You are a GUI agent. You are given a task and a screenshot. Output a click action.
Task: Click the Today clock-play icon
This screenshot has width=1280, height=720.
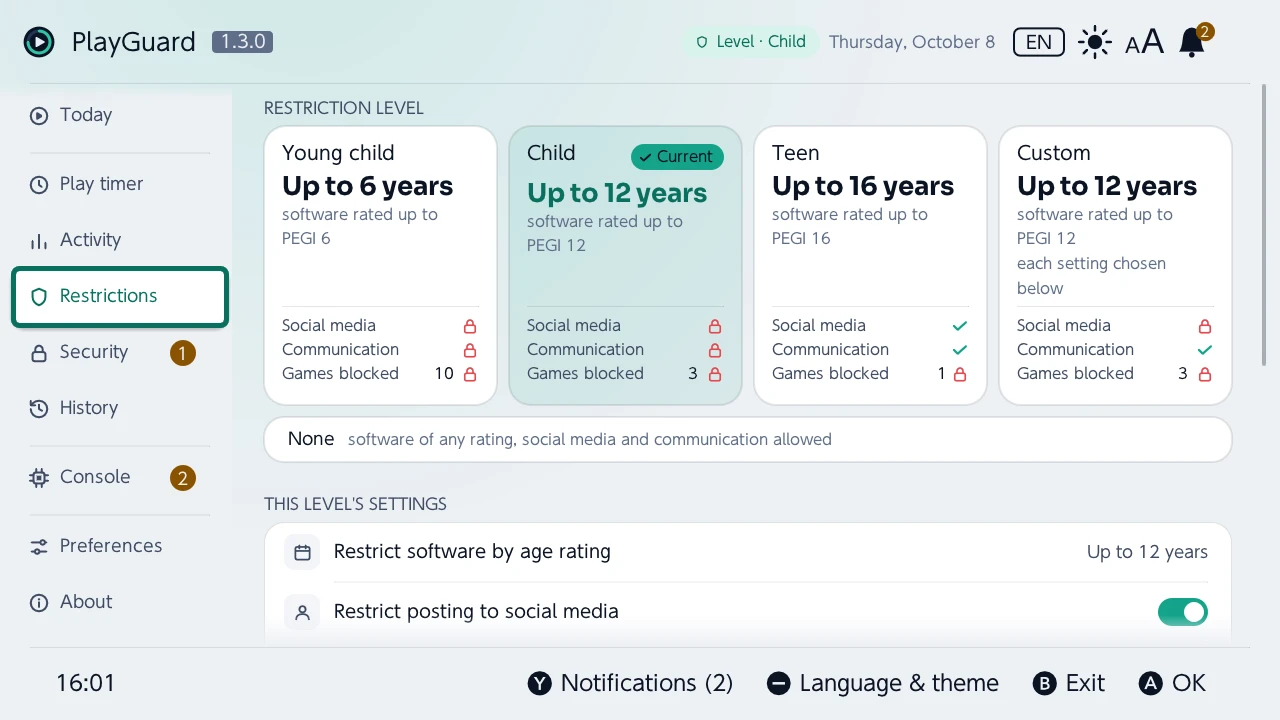39,115
